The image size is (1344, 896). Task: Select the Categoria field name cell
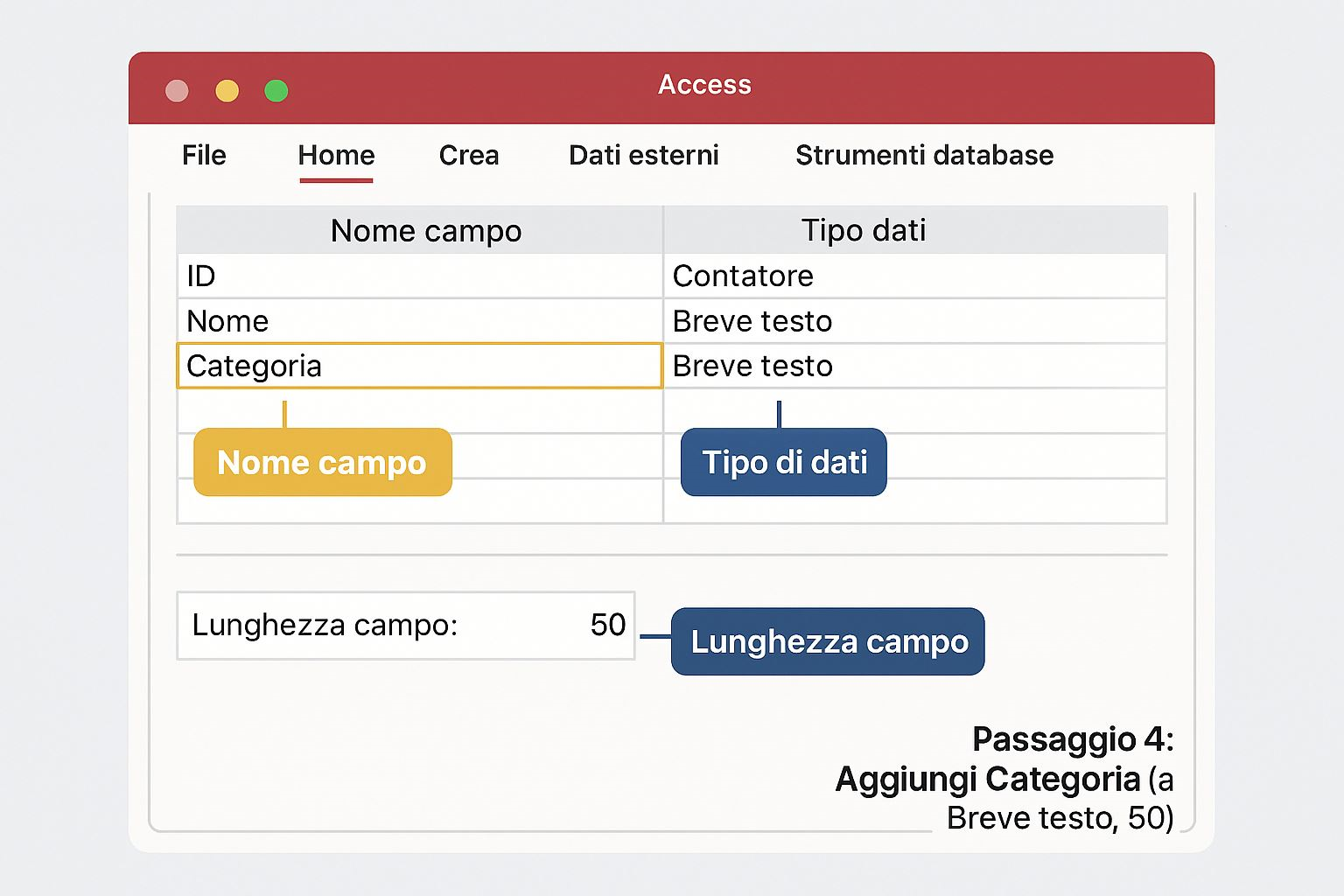(419, 366)
